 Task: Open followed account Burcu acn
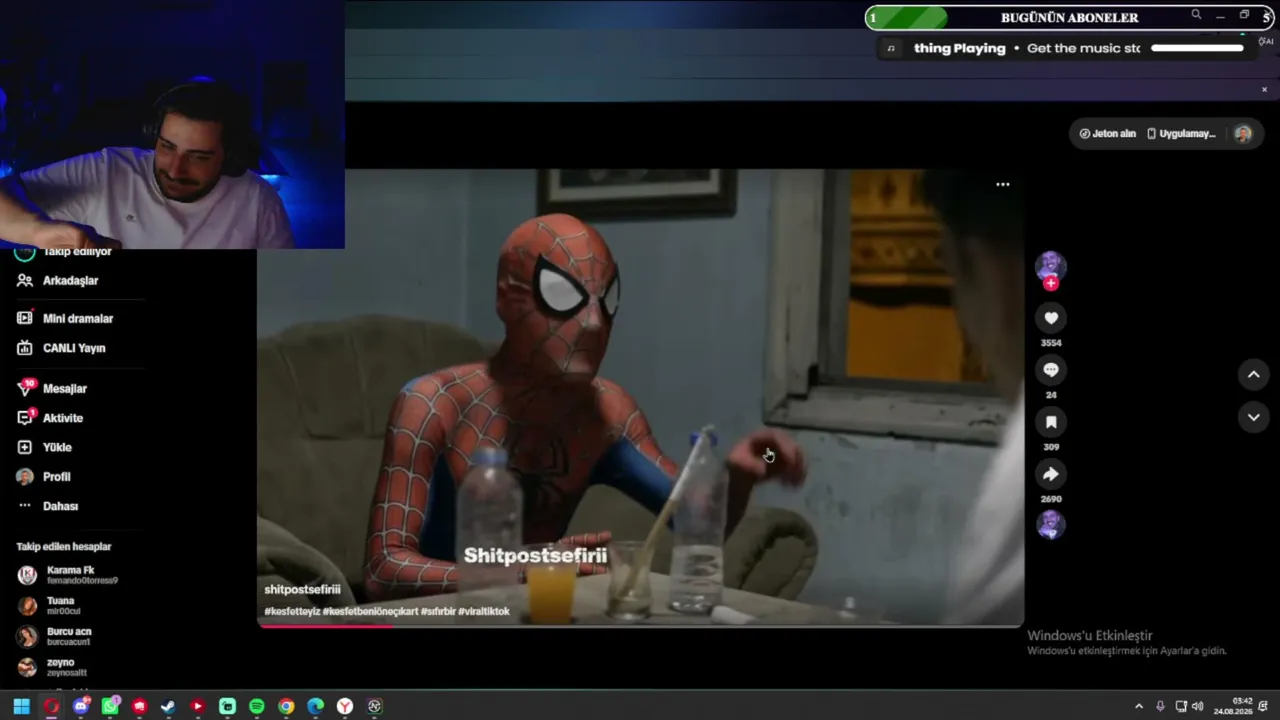(x=55, y=637)
